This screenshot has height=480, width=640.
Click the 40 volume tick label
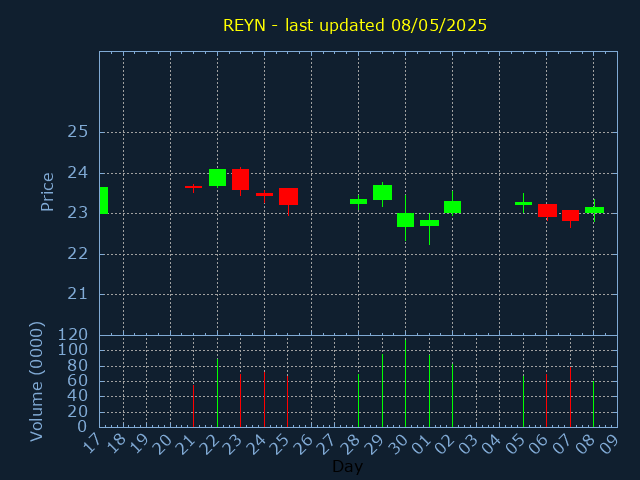pyautogui.click(x=78, y=396)
